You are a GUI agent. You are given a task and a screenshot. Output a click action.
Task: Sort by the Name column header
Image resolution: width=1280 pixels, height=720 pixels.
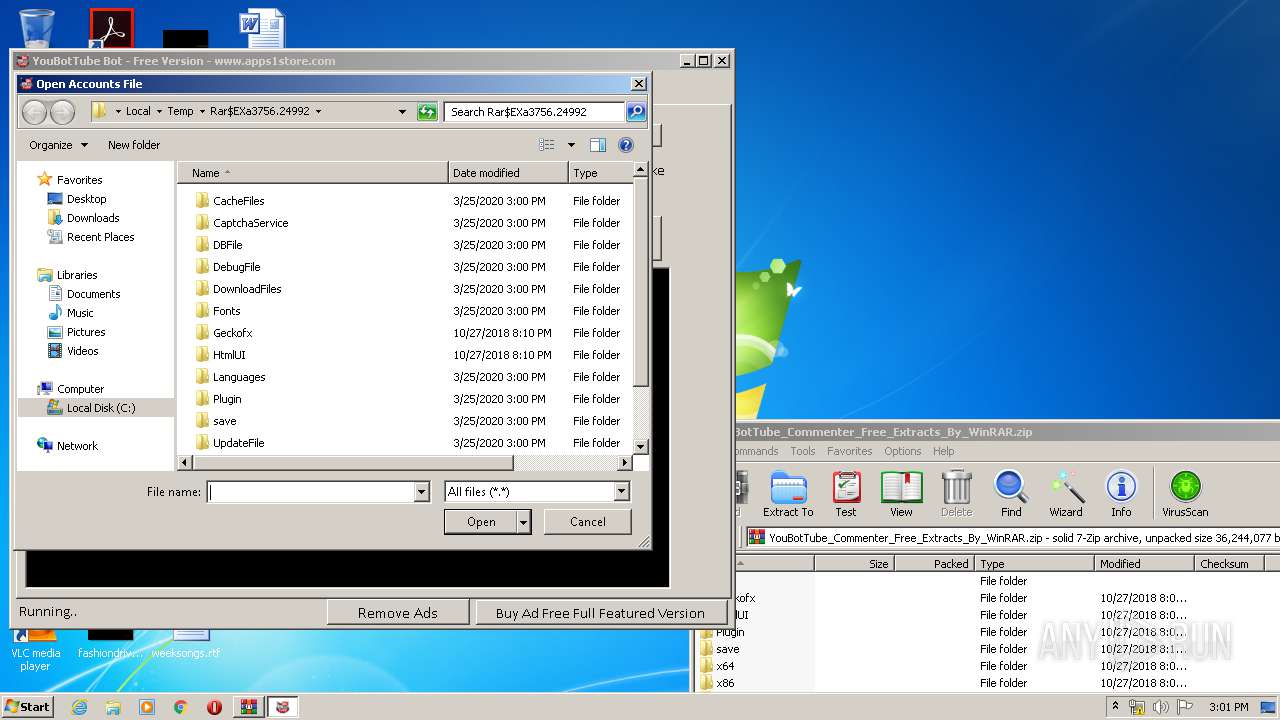313,173
